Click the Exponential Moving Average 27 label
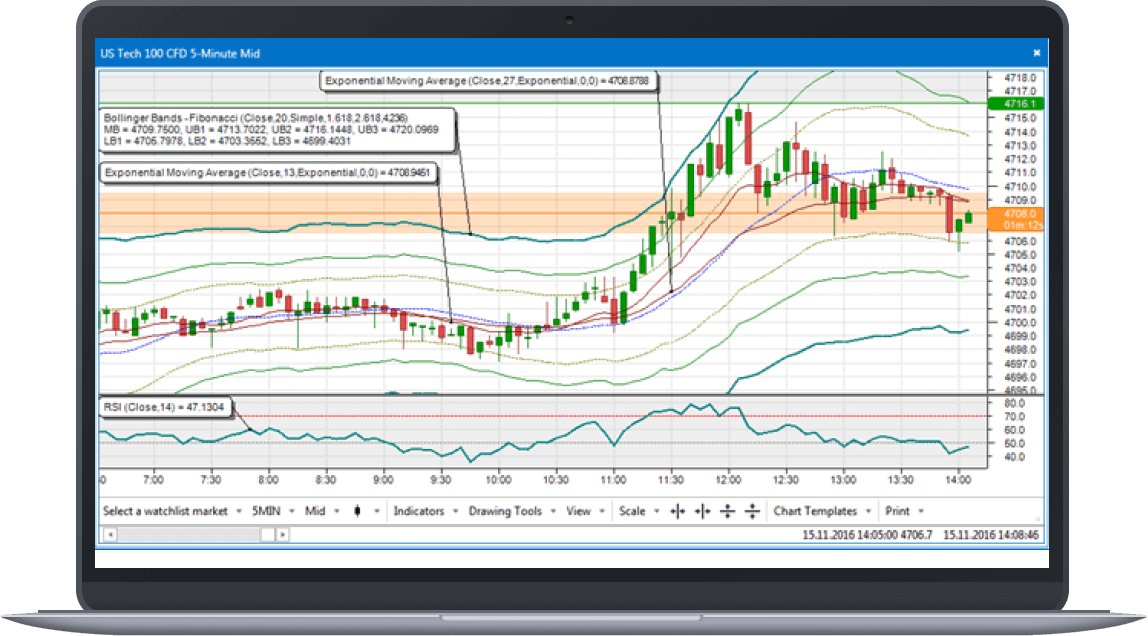The width and height of the screenshot is (1148, 636). pos(488,81)
